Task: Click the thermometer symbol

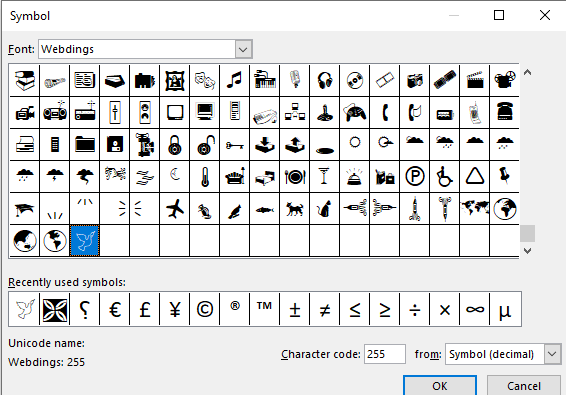Action: (x=205, y=177)
